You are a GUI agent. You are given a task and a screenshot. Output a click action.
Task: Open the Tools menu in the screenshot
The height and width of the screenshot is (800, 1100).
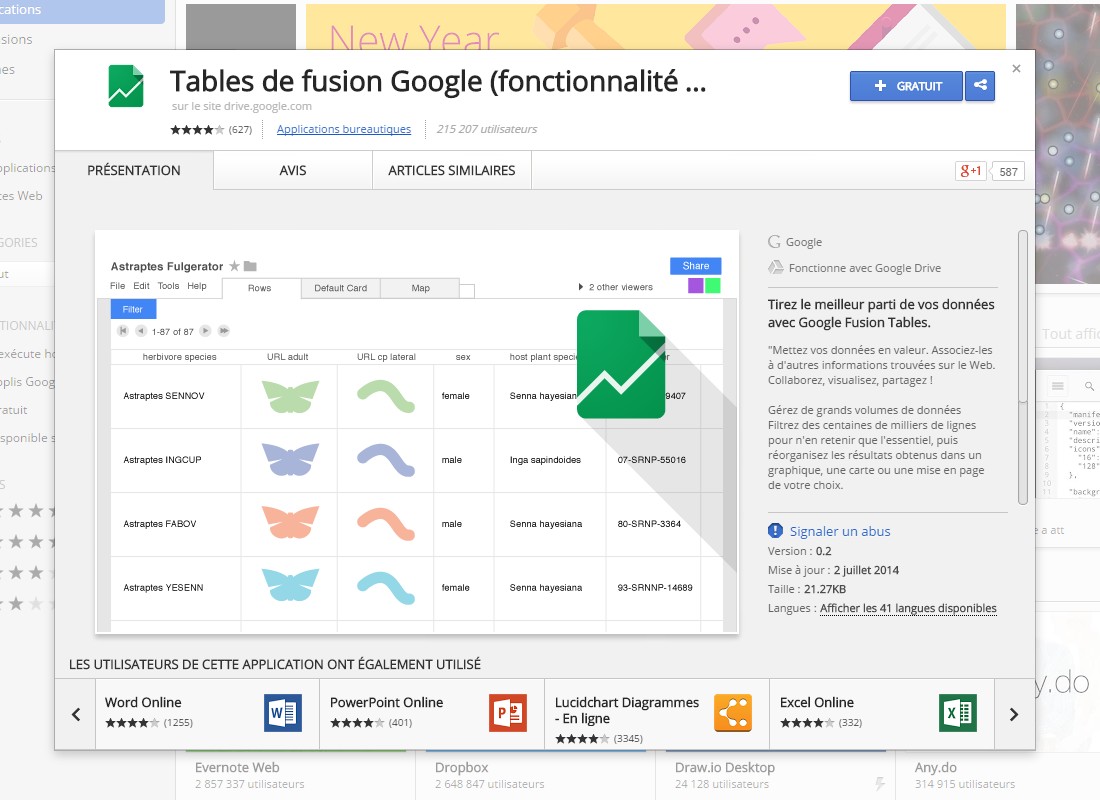click(168, 286)
